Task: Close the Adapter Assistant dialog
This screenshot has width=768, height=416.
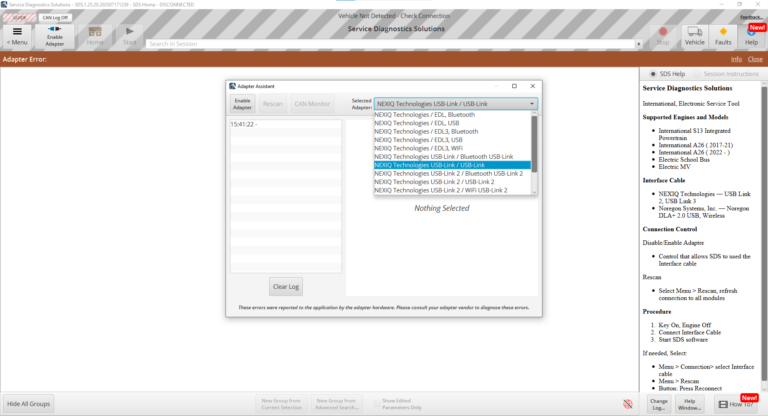Action: pos(533,86)
